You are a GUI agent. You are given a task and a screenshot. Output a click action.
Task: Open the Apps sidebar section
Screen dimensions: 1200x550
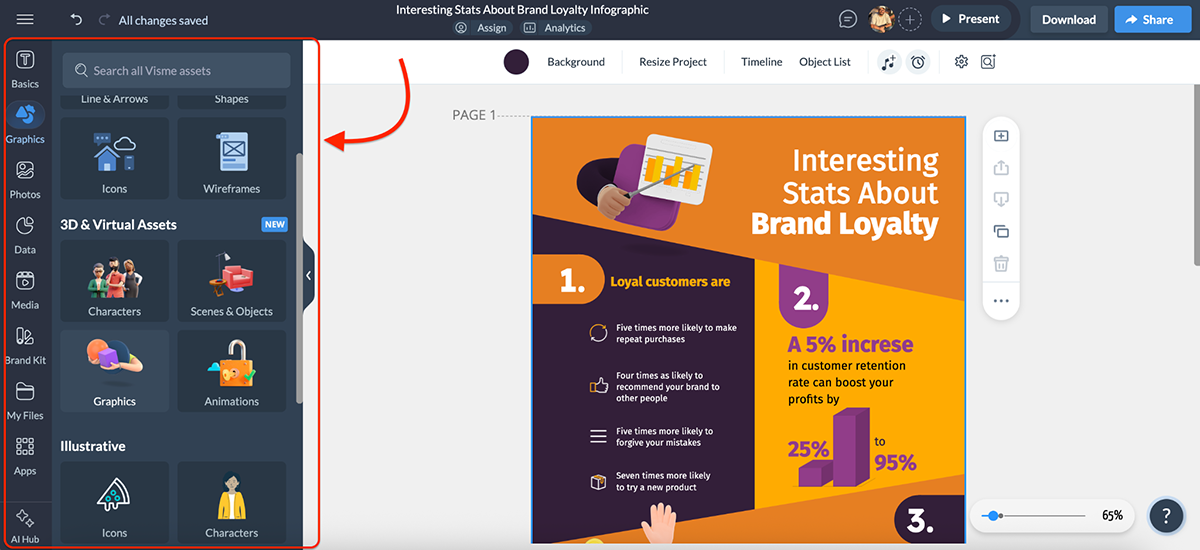click(26, 455)
